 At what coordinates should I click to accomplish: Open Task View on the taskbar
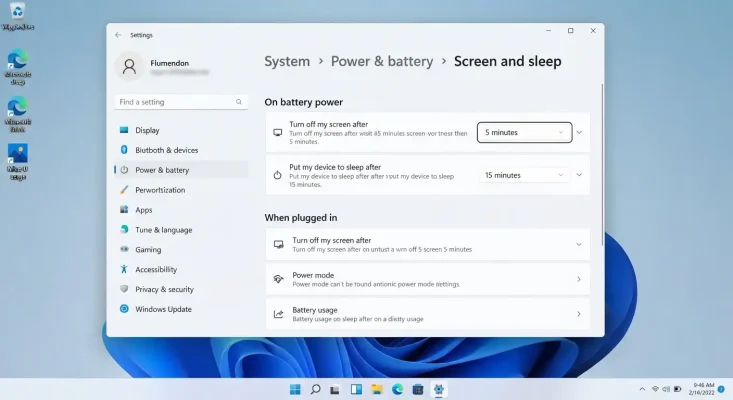pos(335,389)
